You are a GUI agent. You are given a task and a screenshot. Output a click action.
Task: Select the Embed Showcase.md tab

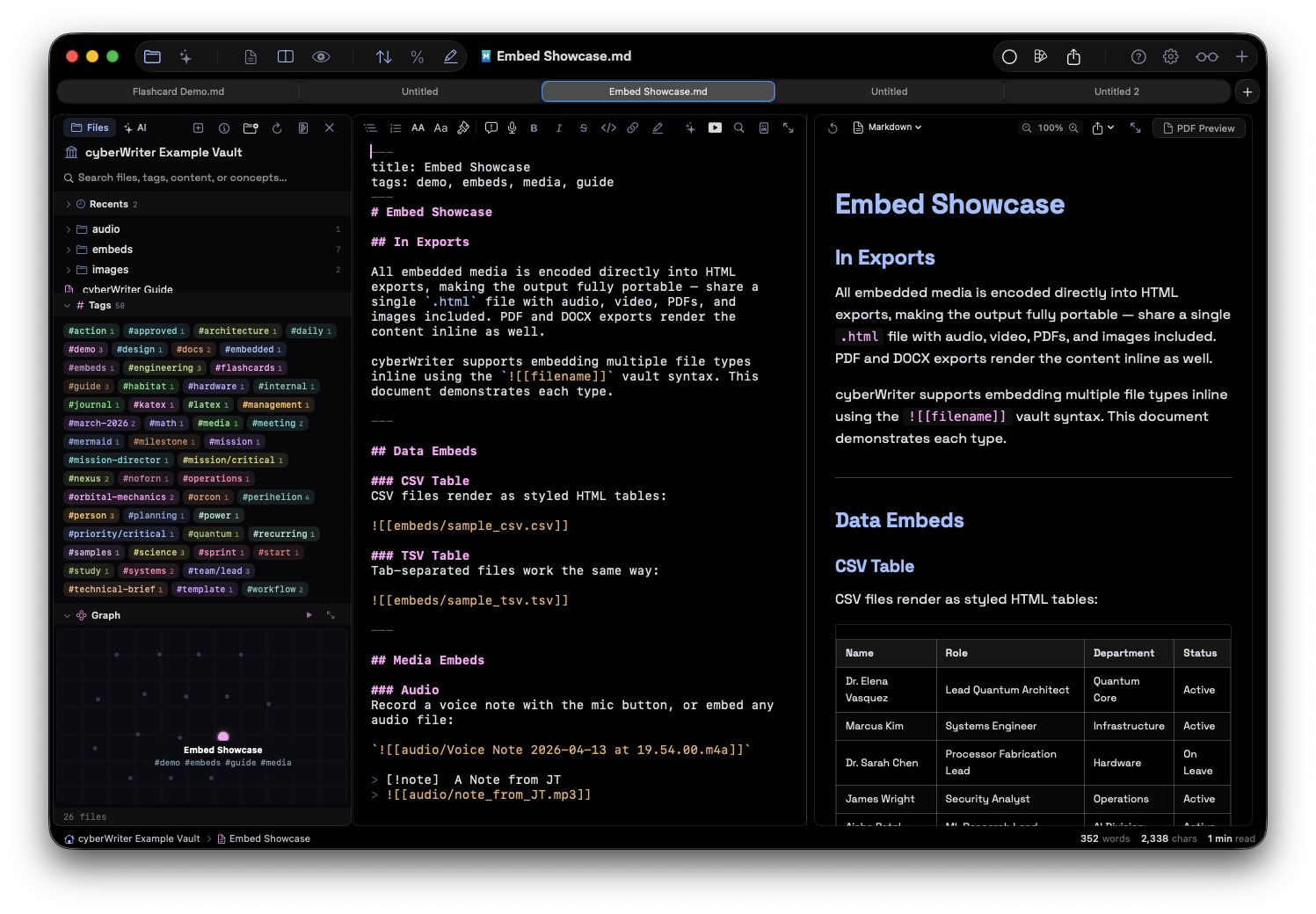pyautogui.click(x=658, y=91)
